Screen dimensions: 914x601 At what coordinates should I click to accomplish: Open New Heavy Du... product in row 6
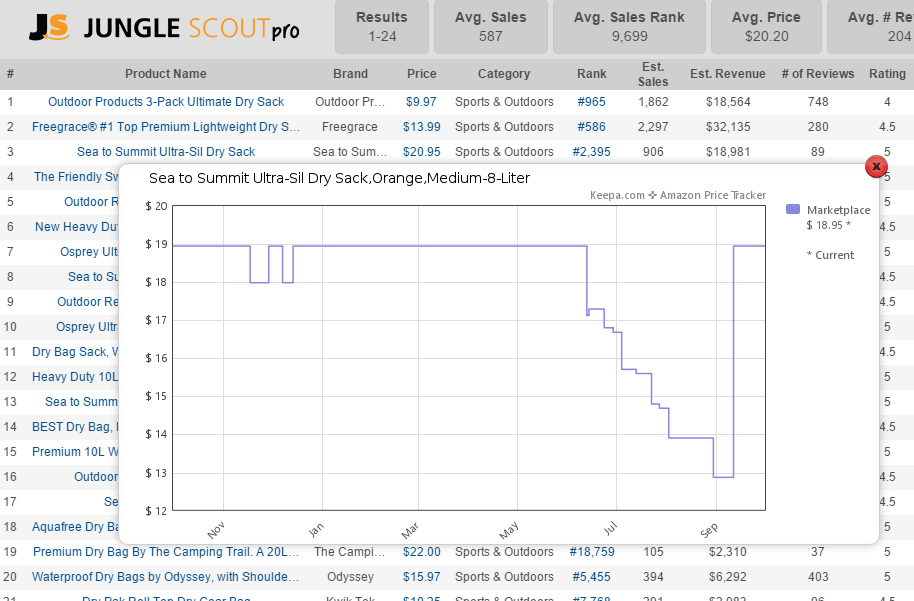point(76,227)
